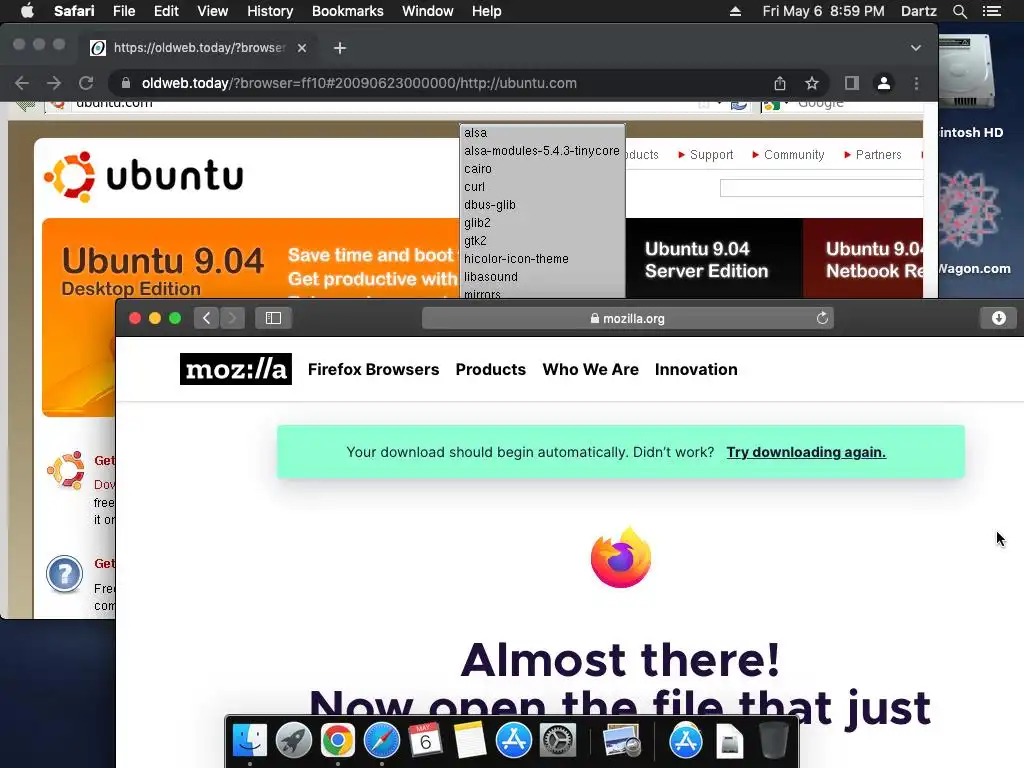Click the blue question mark help icon

pos(64,574)
